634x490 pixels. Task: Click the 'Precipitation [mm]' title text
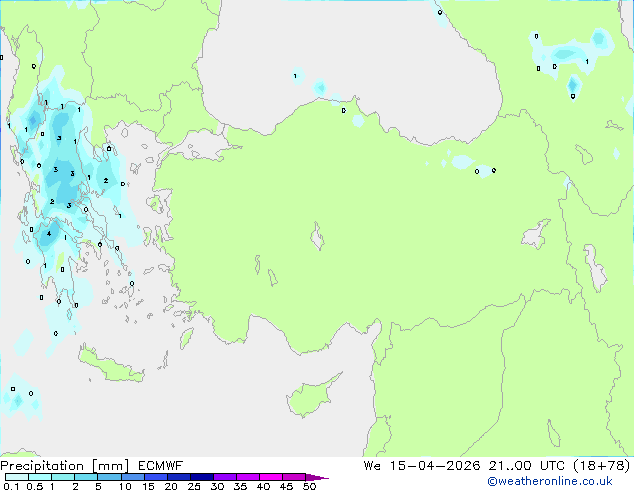(x=65, y=466)
